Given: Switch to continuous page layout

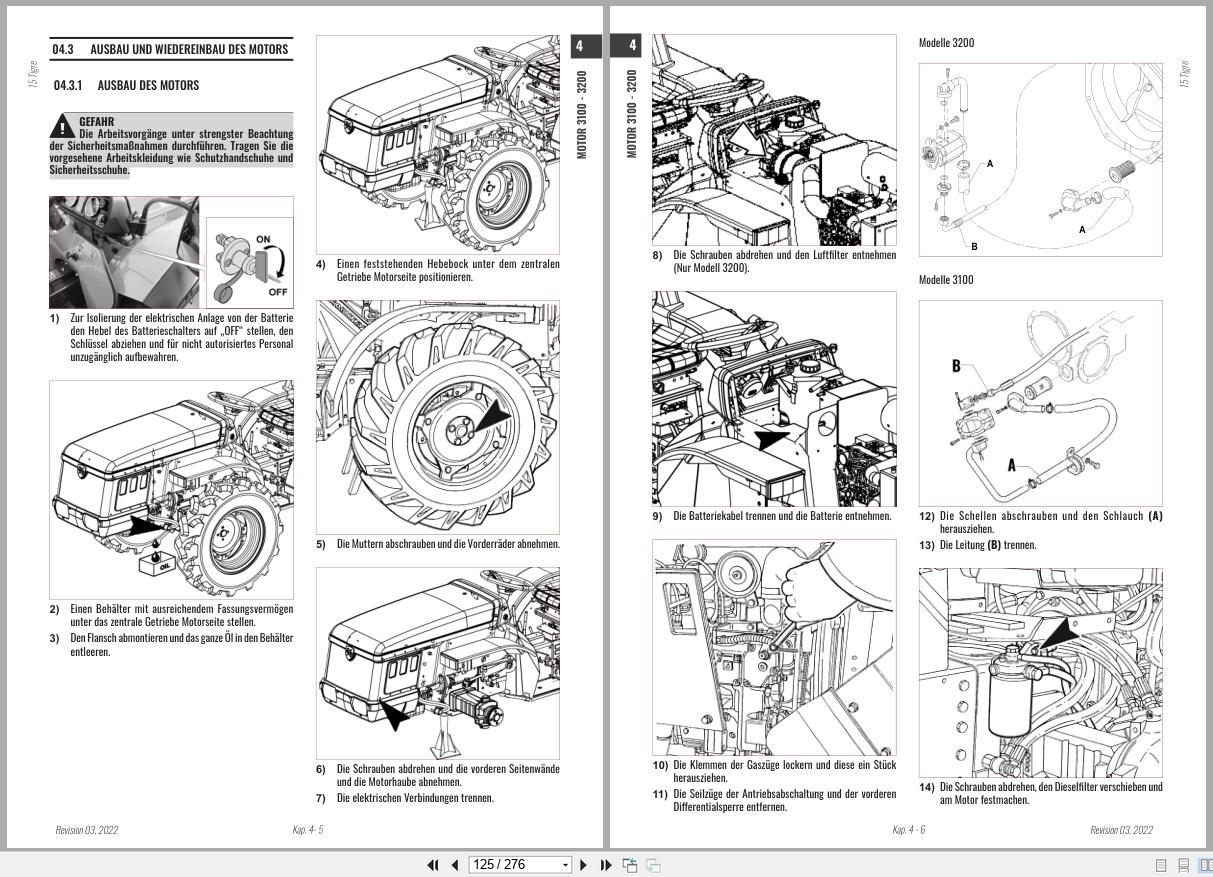Looking at the screenshot, I should pos(1183,866).
